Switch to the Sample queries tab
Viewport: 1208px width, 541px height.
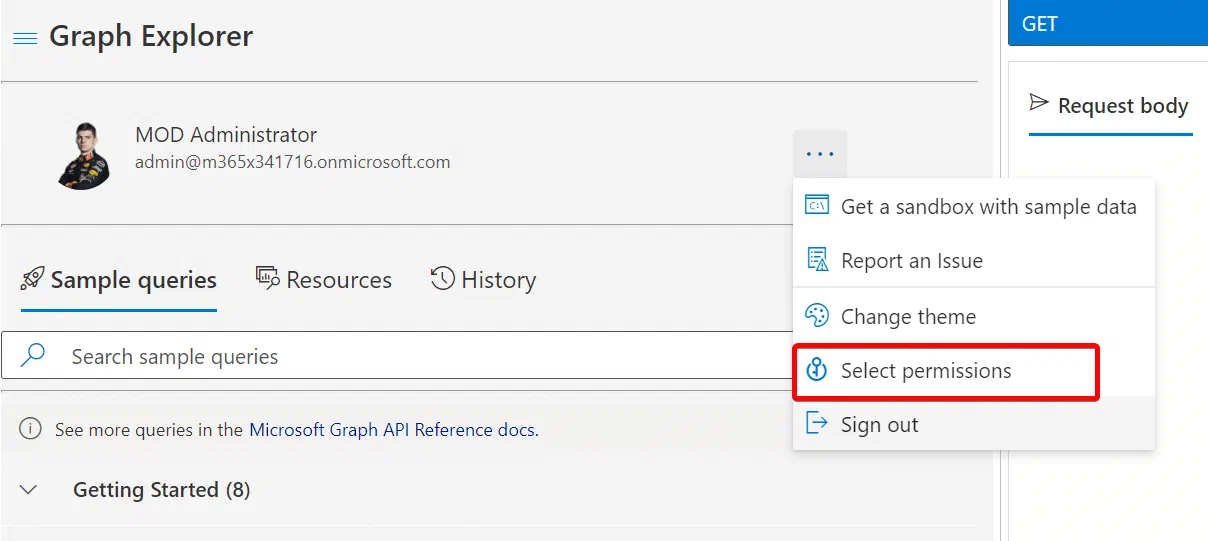pyautogui.click(x=119, y=280)
